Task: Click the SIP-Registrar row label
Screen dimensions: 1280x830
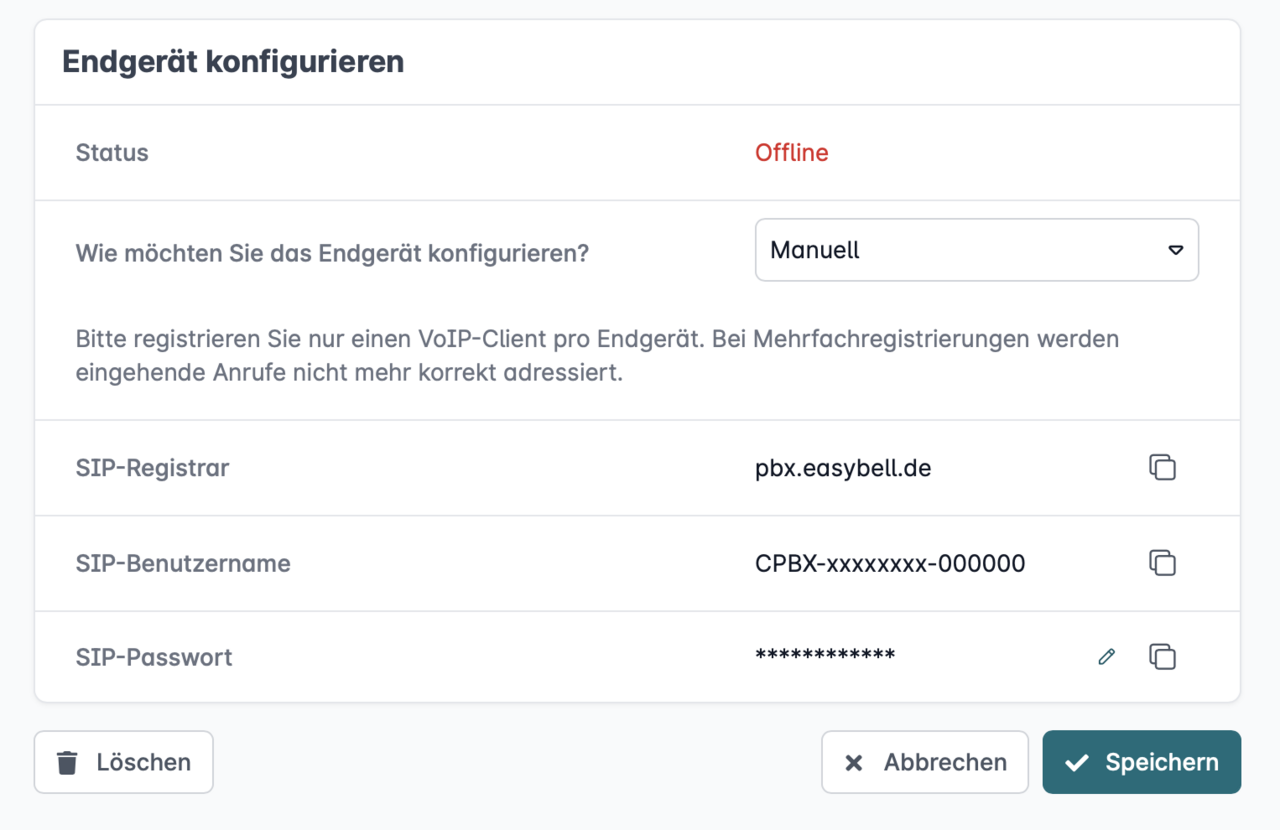Action: pyautogui.click(x=152, y=468)
